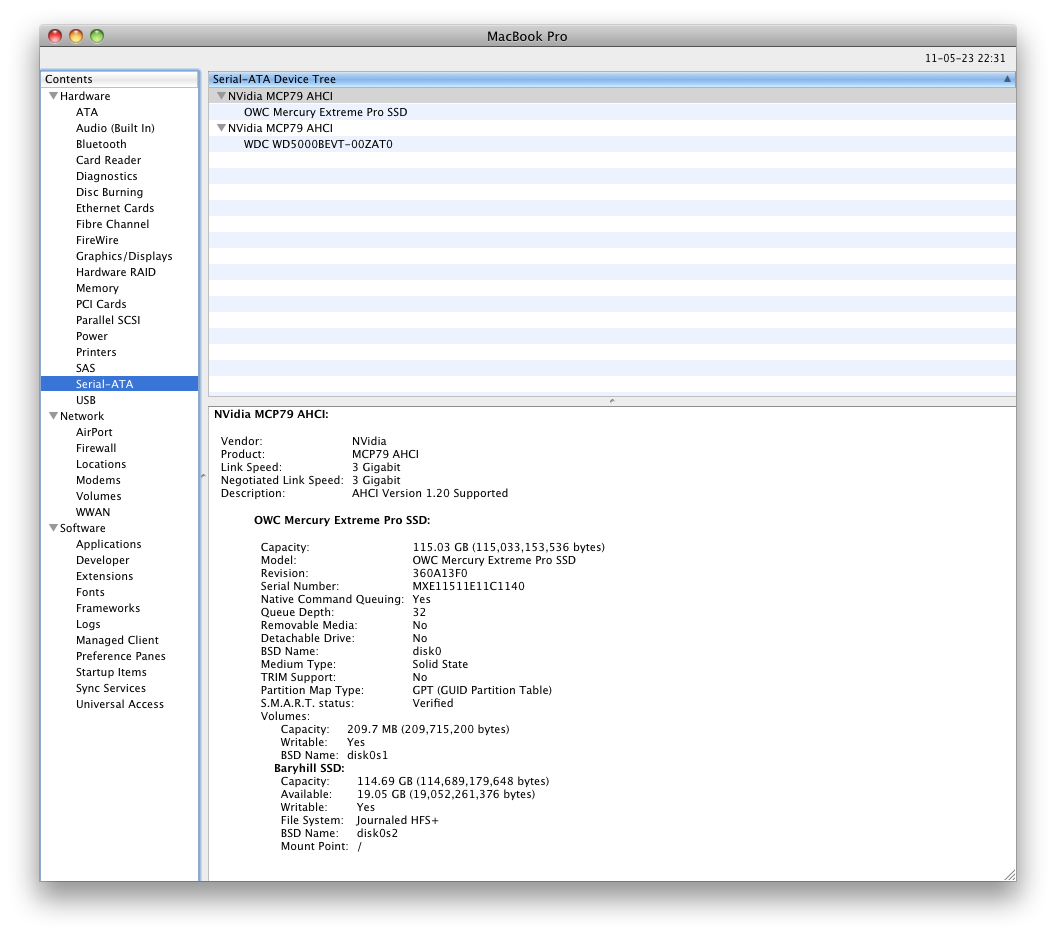Click the Barhill SSD volume heading
The image size is (1056, 936).
point(309,768)
